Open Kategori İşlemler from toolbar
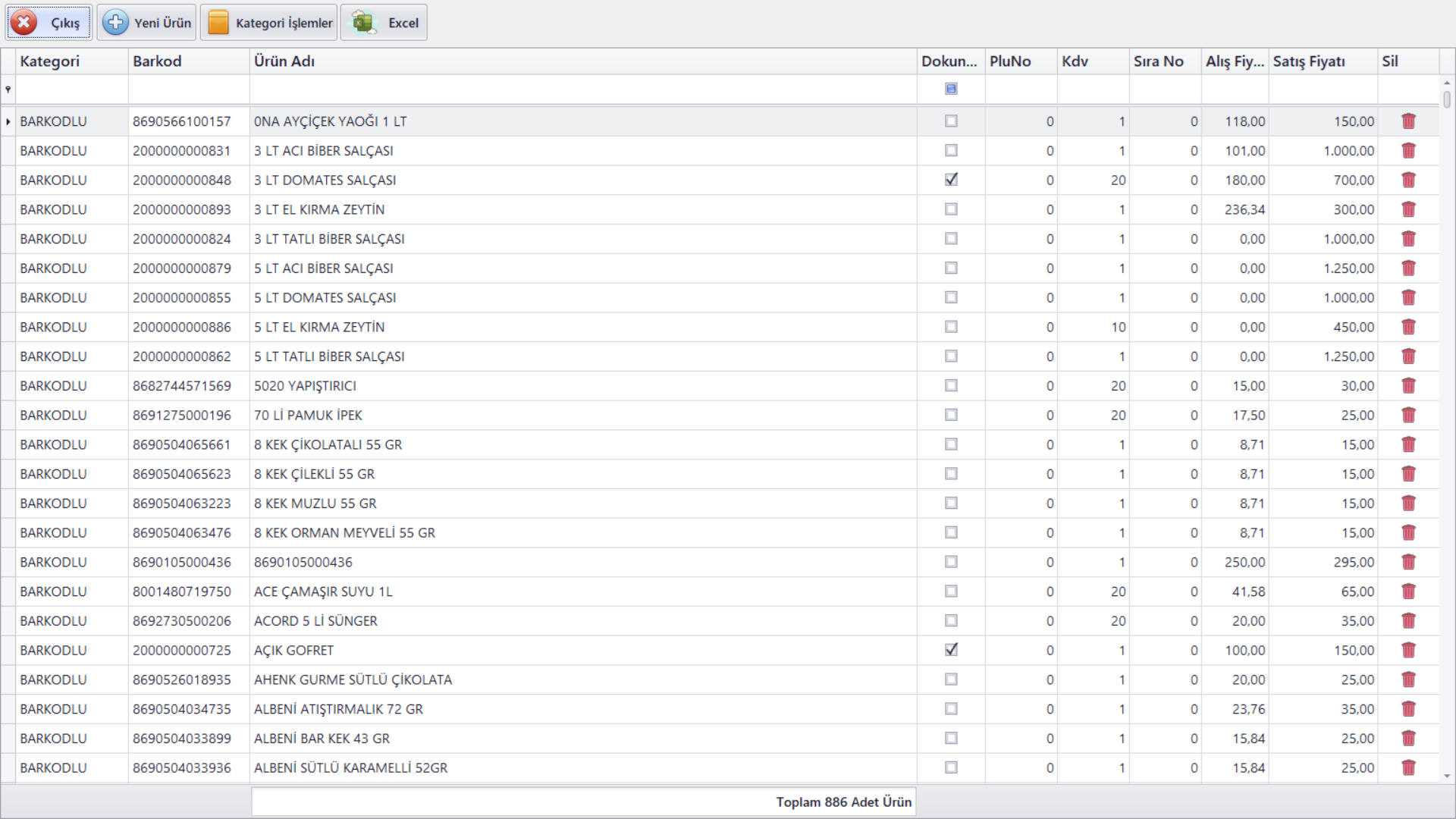Image resolution: width=1456 pixels, height=819 pixels. [270, 23]
